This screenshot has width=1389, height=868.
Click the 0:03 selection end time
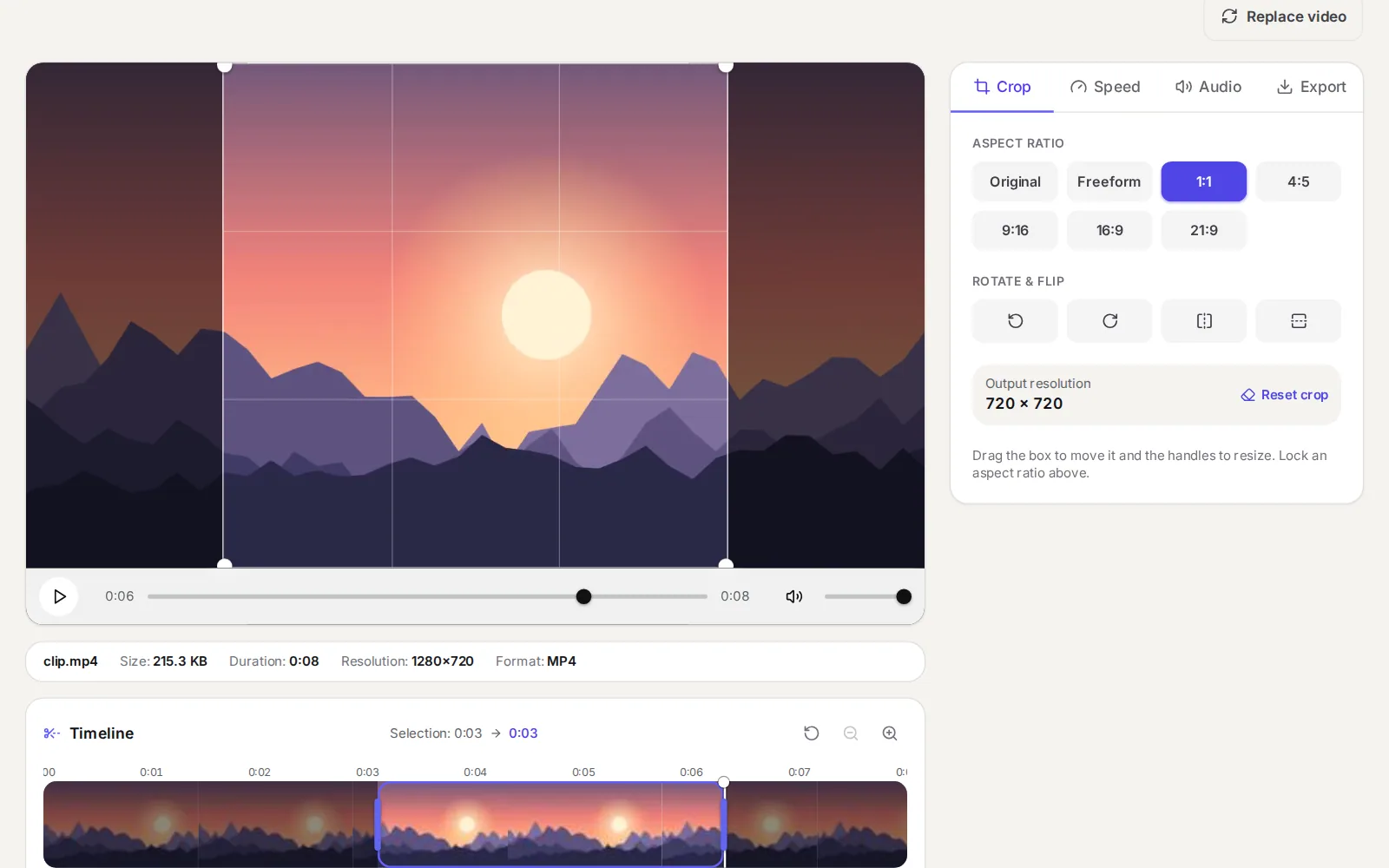pyautogui.click(x=523, y=733)
